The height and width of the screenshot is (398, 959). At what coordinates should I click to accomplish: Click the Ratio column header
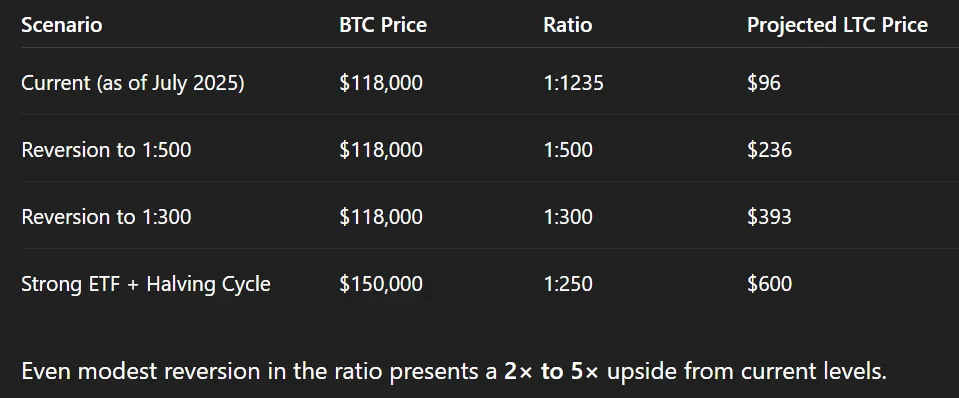tap(568, 25)
